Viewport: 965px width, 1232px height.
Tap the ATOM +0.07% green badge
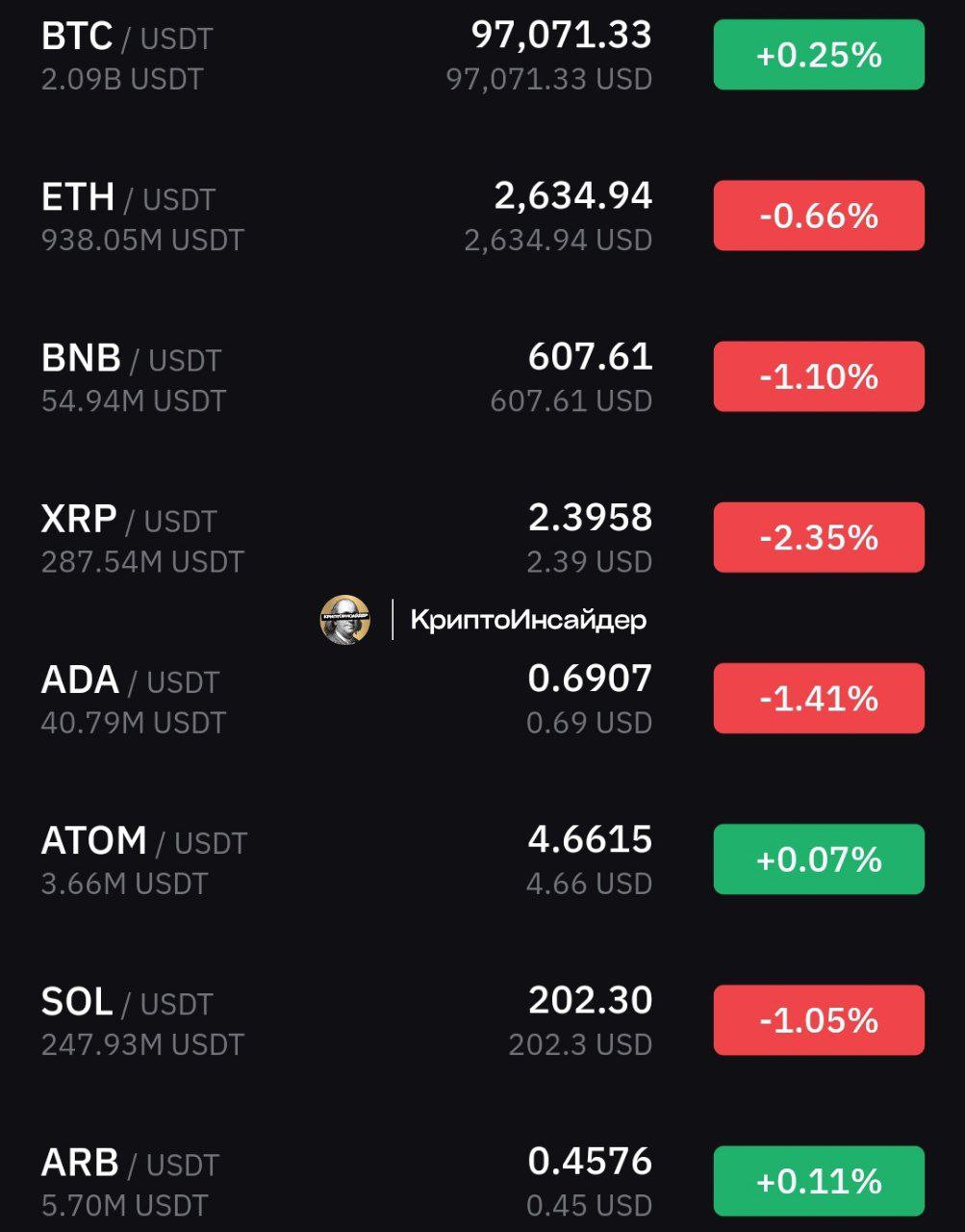point(819,859)
